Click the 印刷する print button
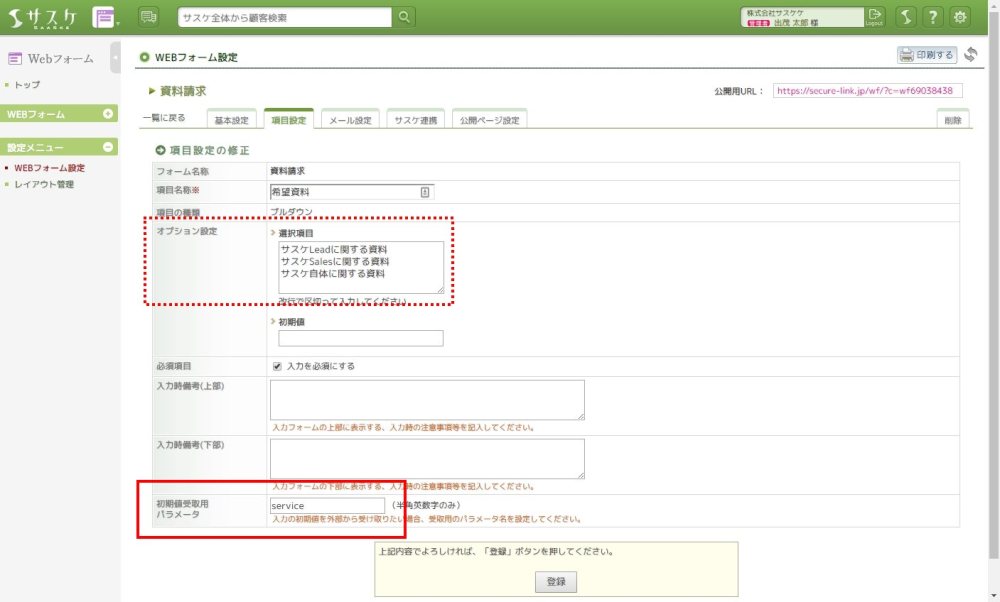 pos(927,55)
